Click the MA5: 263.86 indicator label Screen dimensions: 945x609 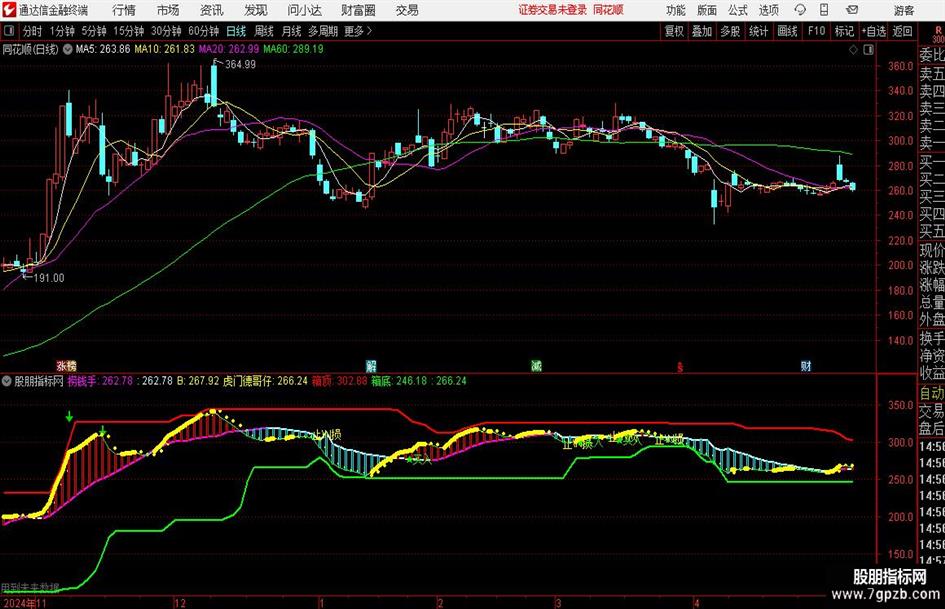(x=103, y=49)
